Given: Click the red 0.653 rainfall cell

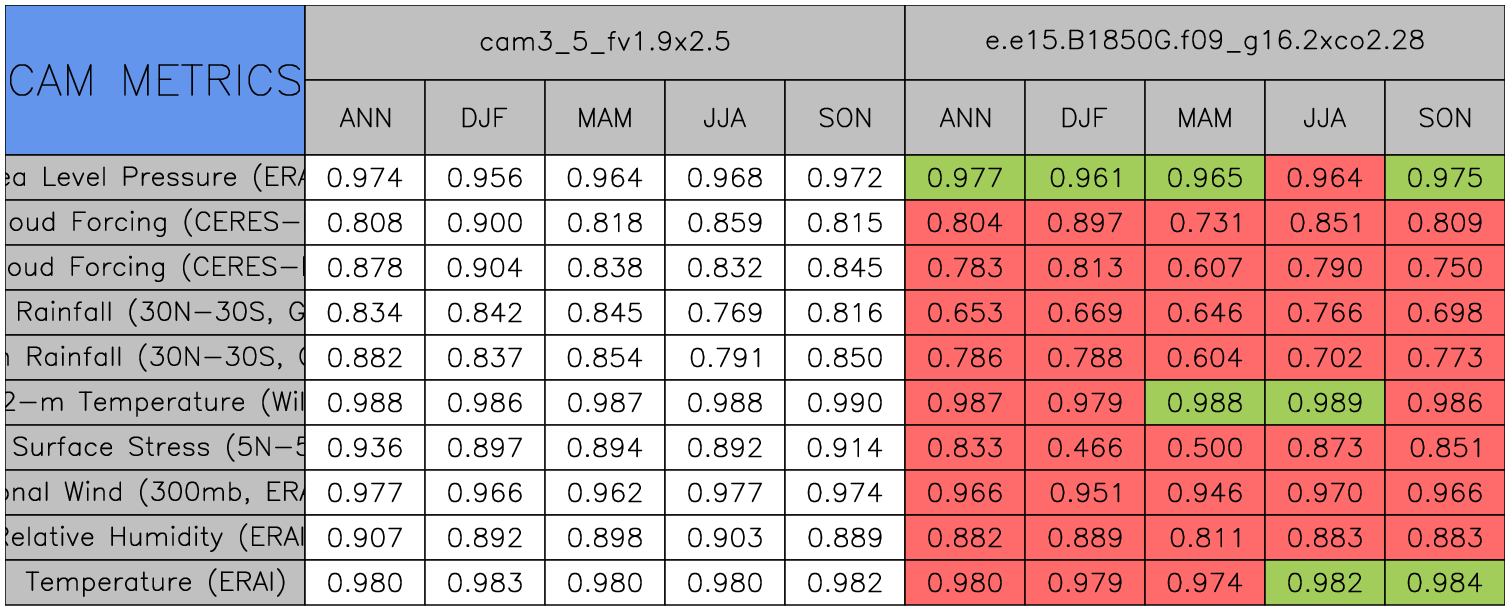Looking at the screenshot, I should point(964,313).
